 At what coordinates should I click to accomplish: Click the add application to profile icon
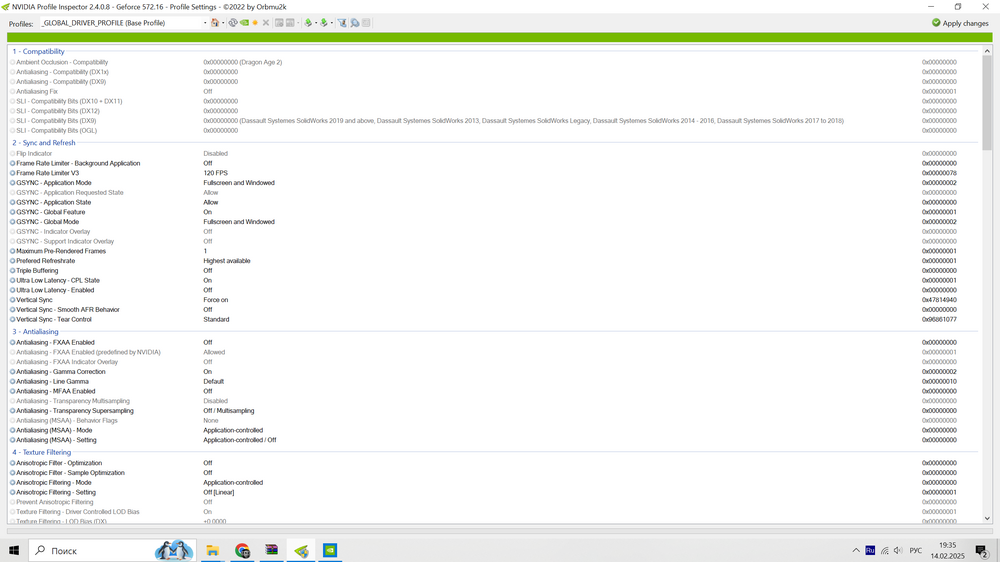click(279, 23)
